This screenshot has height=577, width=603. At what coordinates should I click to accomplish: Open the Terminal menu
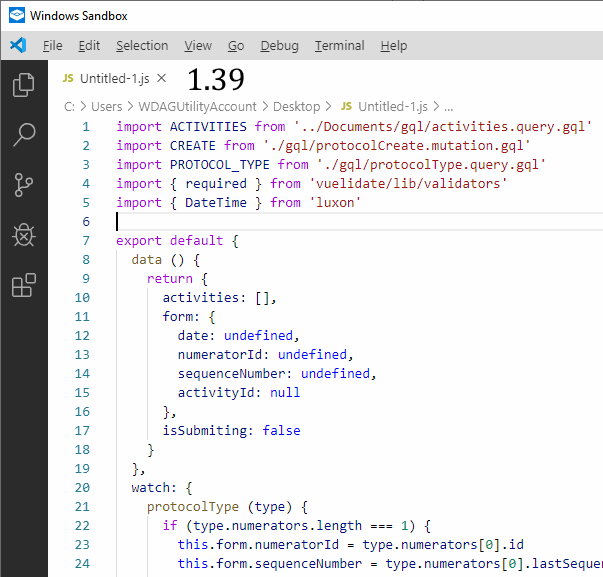click(x=340, y=46)
